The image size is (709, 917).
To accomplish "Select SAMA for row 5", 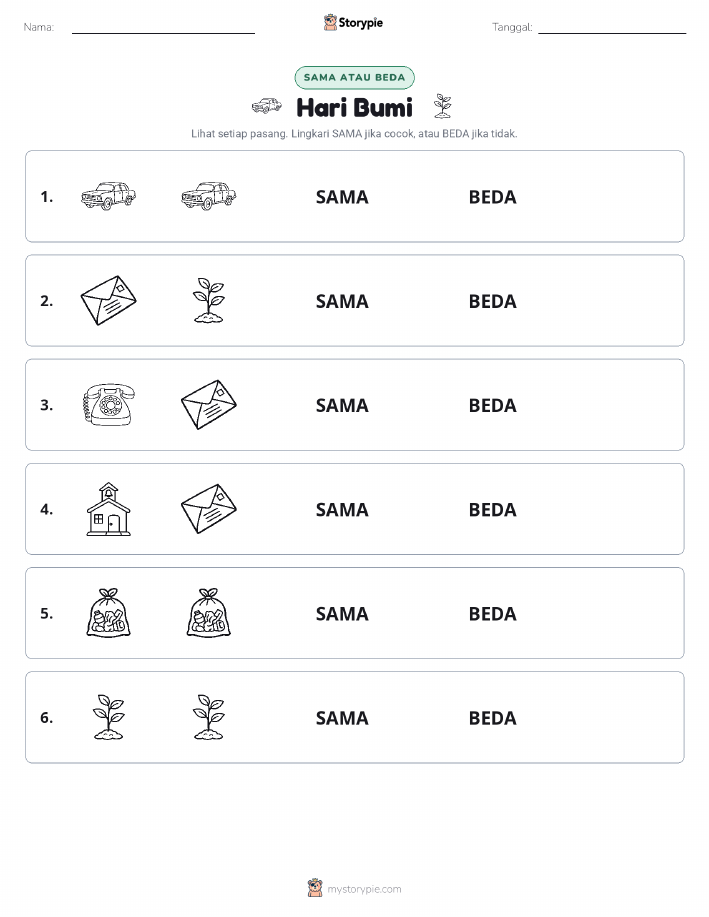I will pos(342,614).
